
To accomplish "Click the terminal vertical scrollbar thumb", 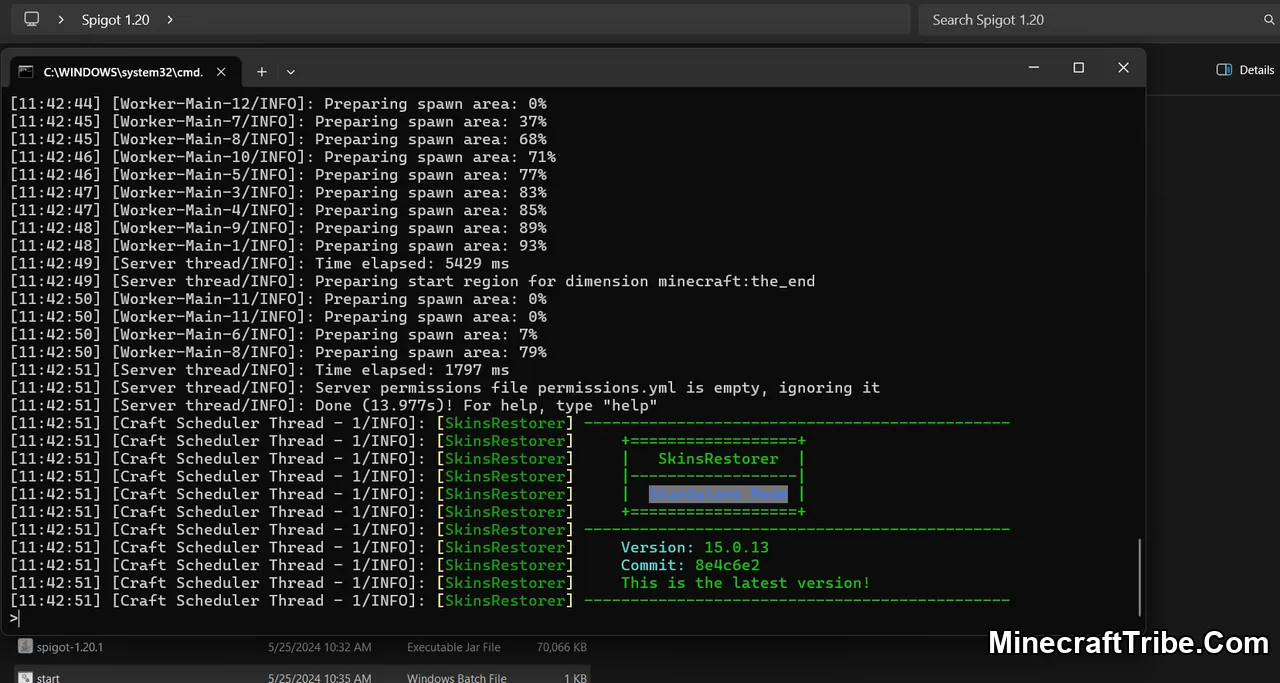I will (x=1140, y=577).
